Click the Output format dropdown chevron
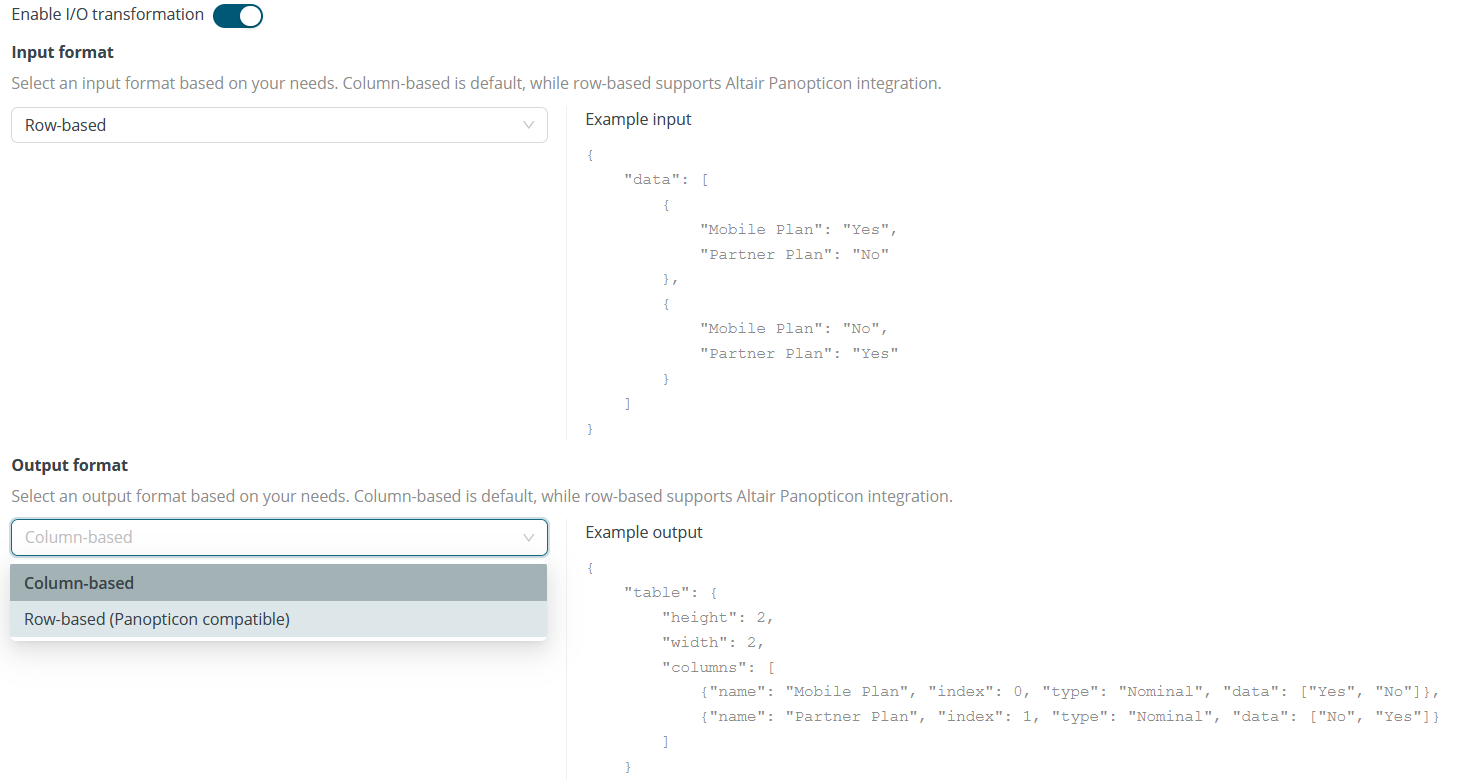This screenshot has height=780, width=1458. (x=528, y=537)
